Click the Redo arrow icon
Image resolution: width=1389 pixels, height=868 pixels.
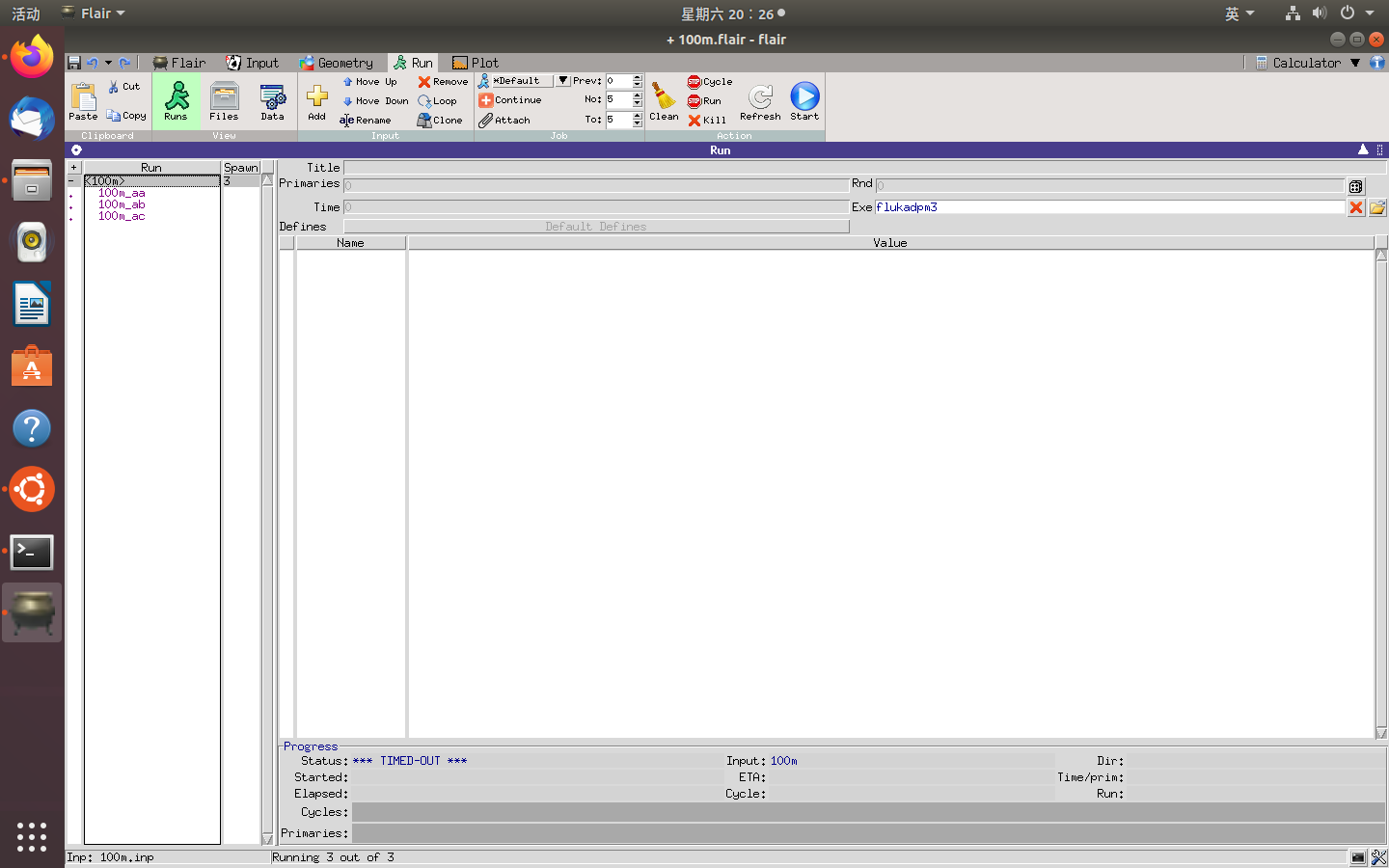click(124, 63)
